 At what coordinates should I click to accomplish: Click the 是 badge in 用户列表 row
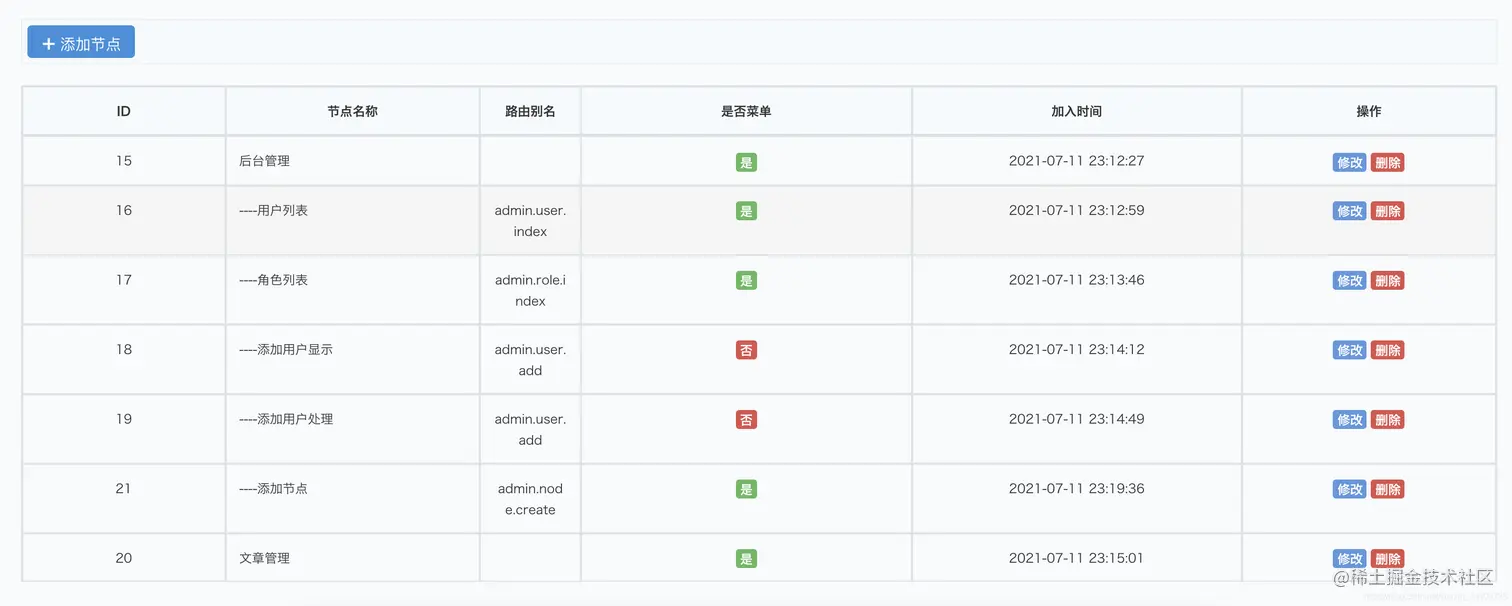[x=746, y=211]
